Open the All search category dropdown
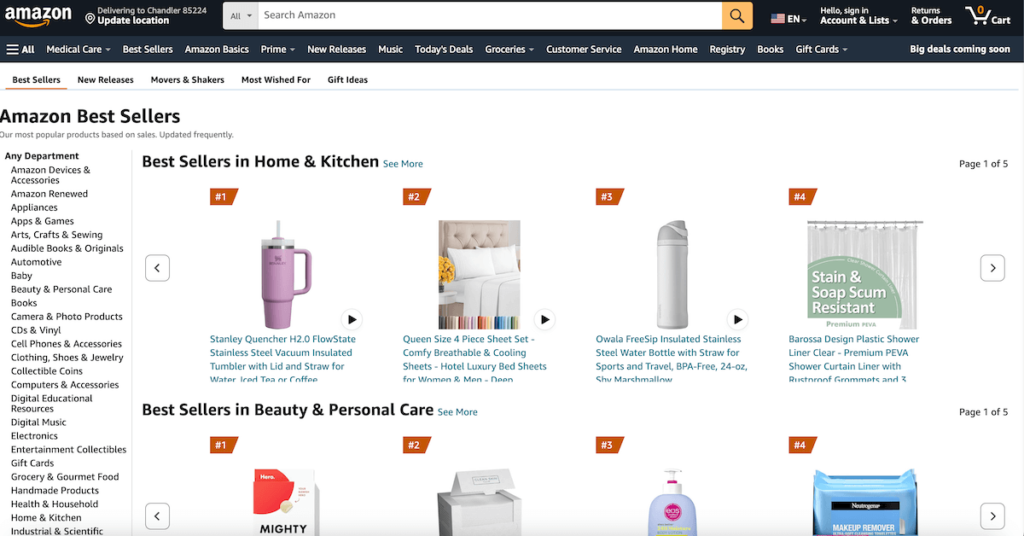The image size is (1024, 536). pos(240,16)
